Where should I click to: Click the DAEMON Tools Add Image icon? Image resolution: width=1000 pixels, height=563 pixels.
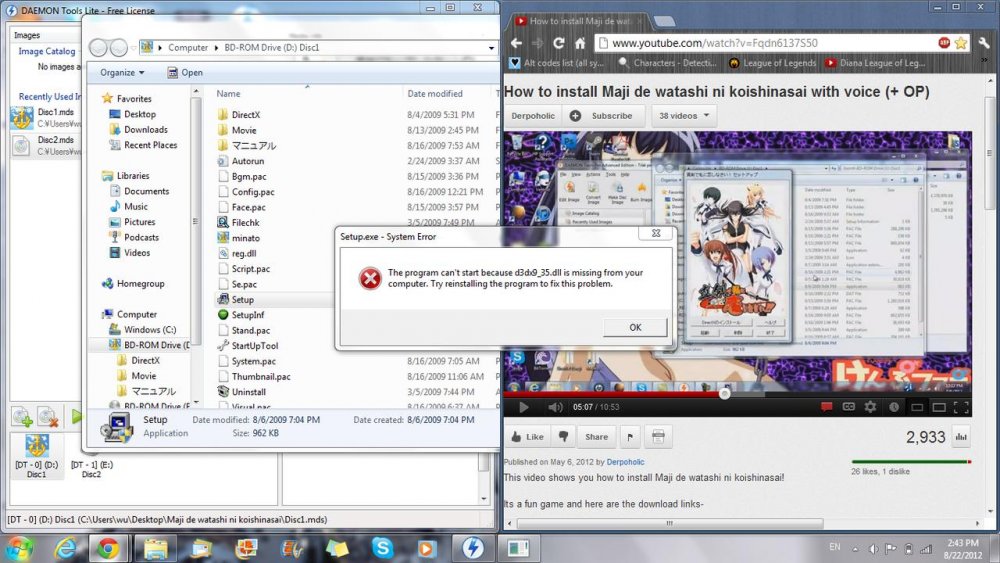coord(22,415)
